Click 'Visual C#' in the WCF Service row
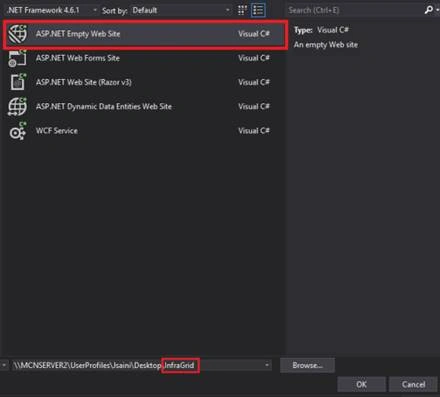The width and height of the screenshot is (440, 397). pos(254,131)
